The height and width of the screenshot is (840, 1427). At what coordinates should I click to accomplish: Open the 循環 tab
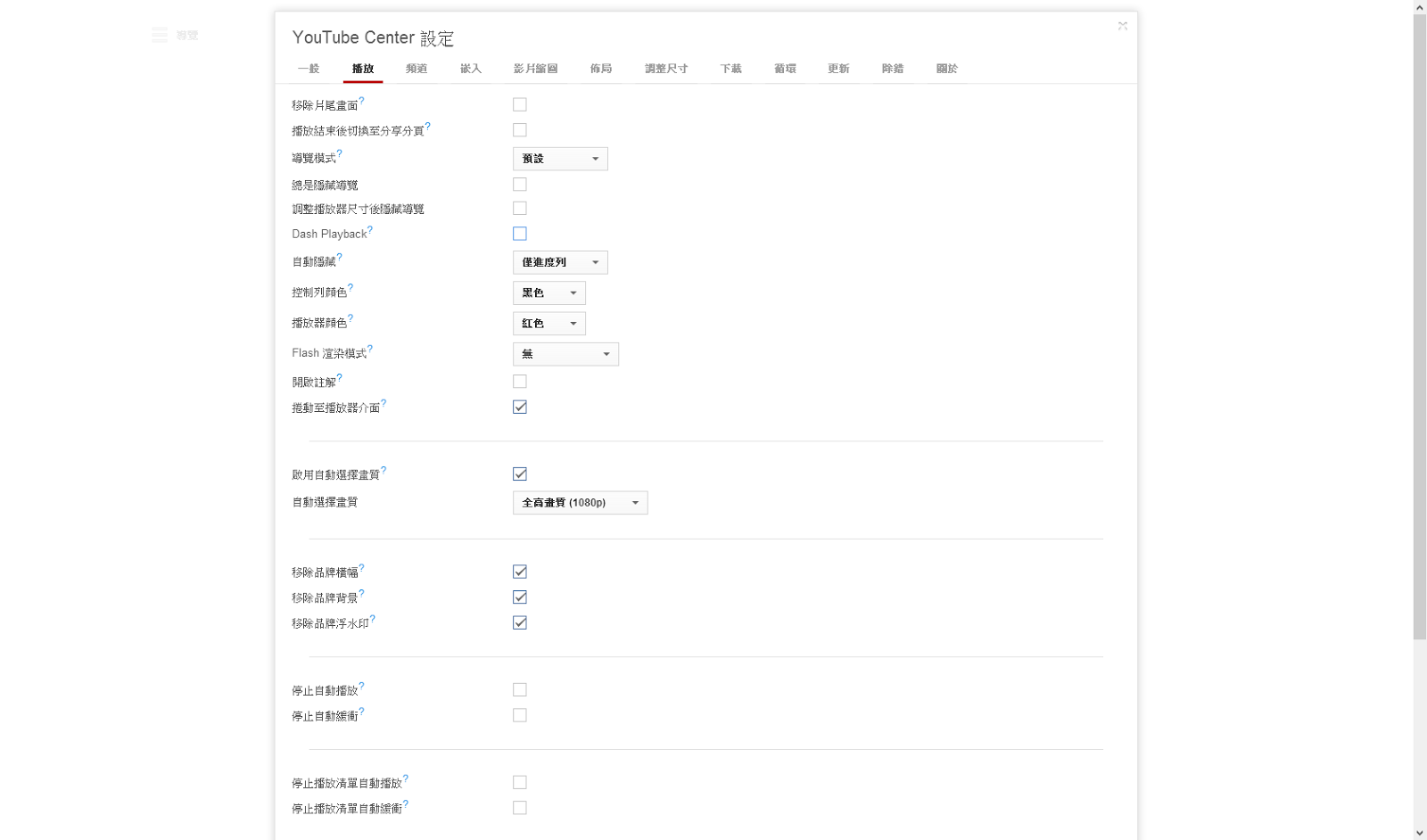(x=785, y=69)
